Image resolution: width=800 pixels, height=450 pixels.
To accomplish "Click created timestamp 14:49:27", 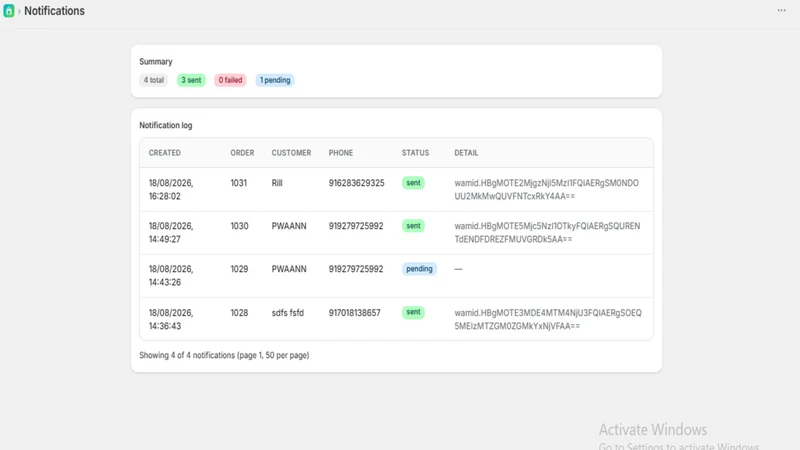I will pyautogui.click(x=164, y=239).
